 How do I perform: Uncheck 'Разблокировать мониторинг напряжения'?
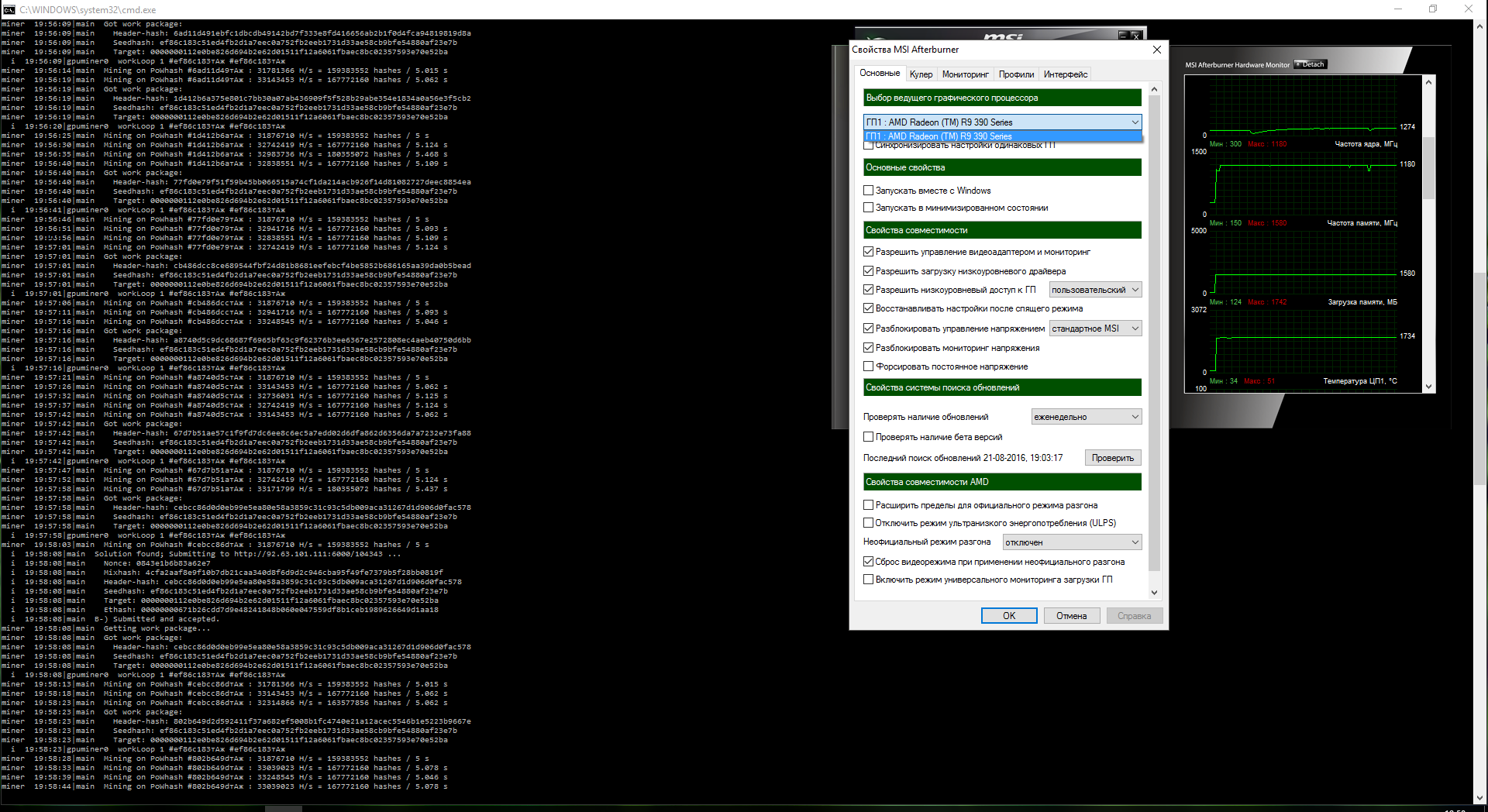tap(869, 348)
